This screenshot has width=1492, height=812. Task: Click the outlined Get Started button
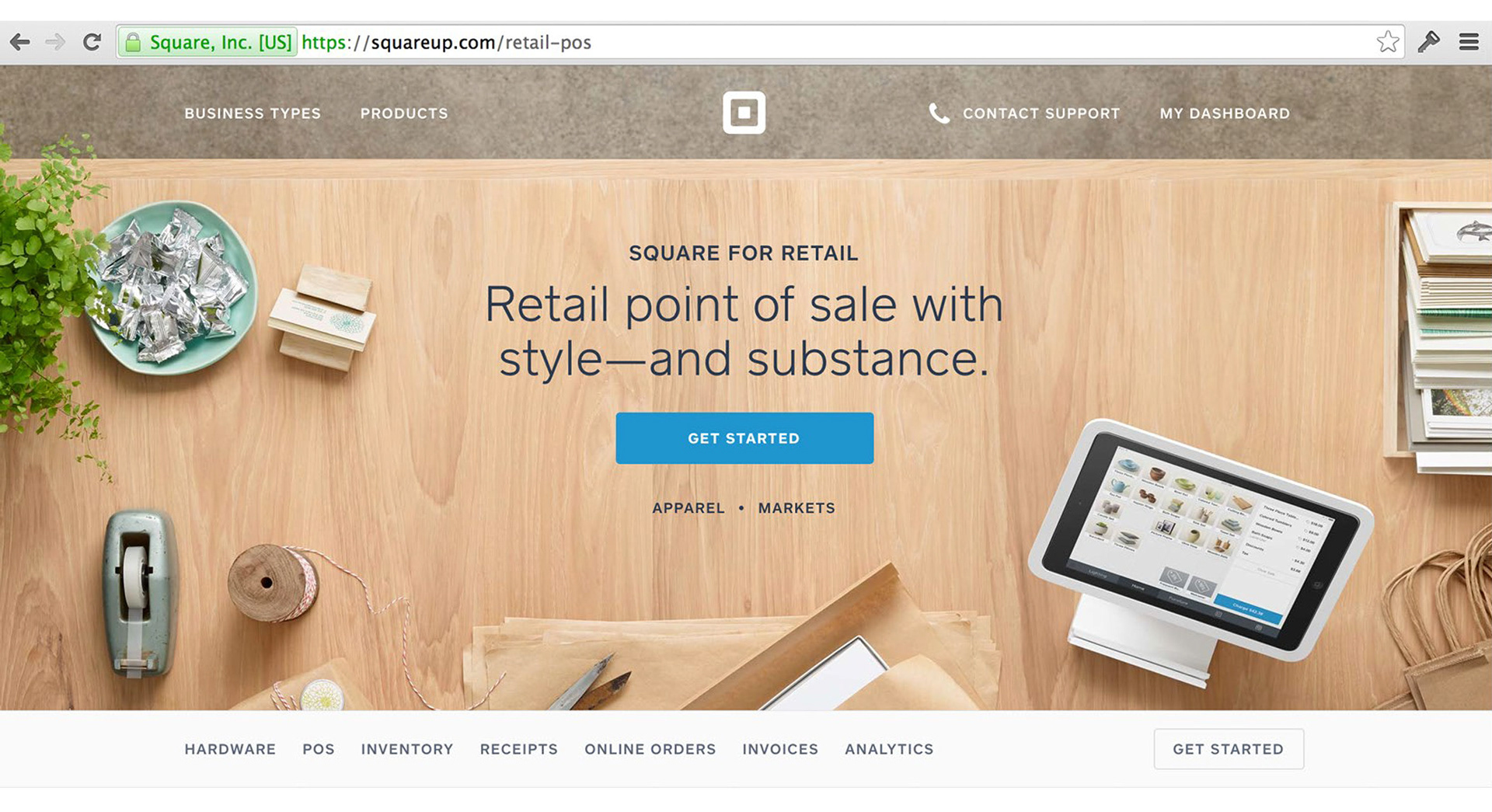(x=1229, y=749)
